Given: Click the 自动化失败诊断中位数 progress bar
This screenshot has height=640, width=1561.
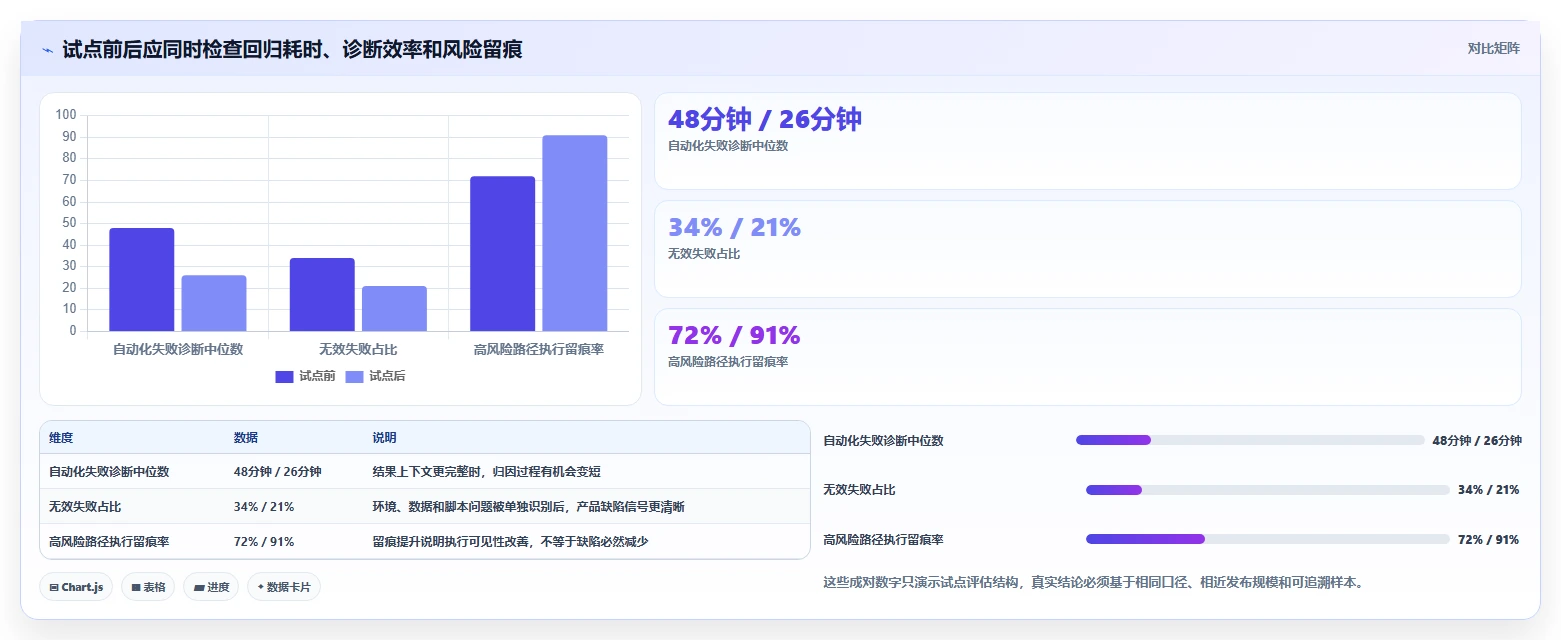Looking at the screenshot, I should coord(1250,440).
